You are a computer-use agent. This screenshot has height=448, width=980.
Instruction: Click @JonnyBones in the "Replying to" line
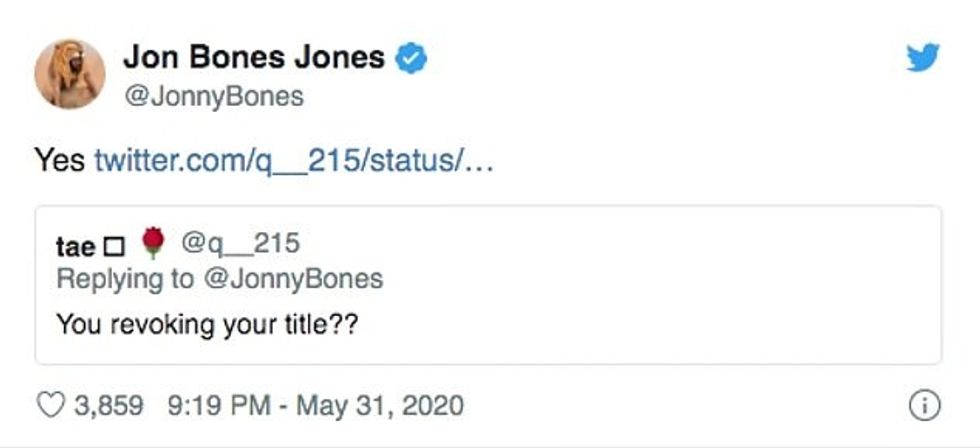(292, 278)
